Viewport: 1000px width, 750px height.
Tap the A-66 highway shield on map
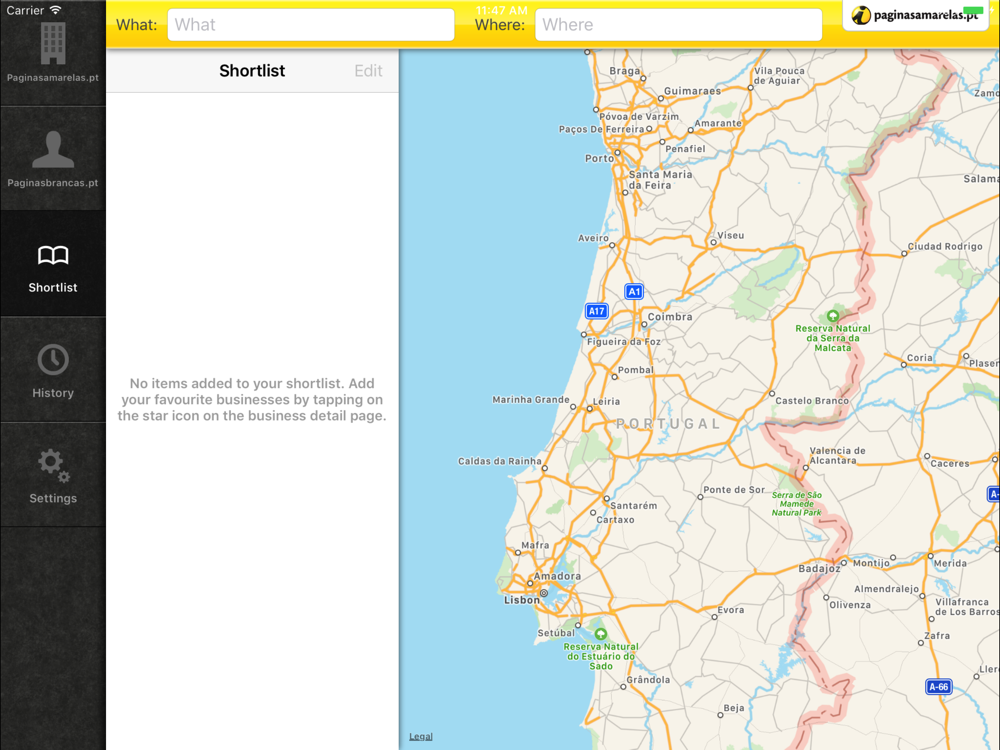click(938, 687)
